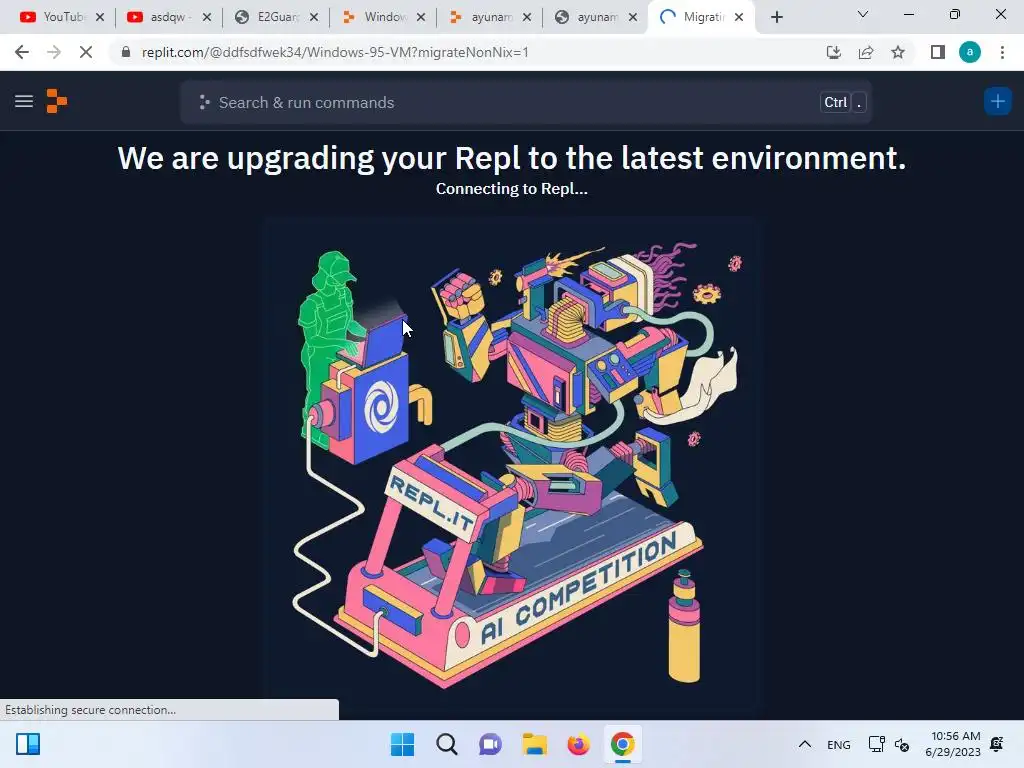Click the share this page icon
The width and height of the screenshot is (1024, 768).
(x=866, y=52)
